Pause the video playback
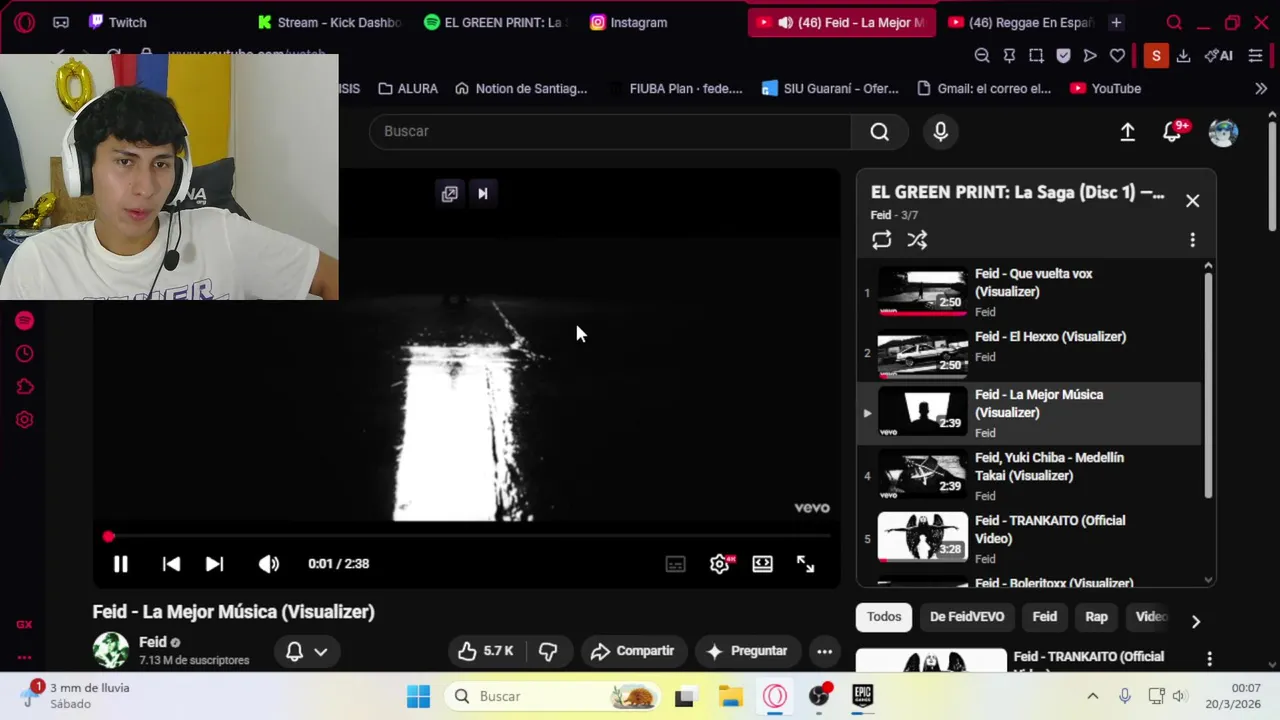The height and width of the screenshot is (720, 1280). (x=120, y=564)
